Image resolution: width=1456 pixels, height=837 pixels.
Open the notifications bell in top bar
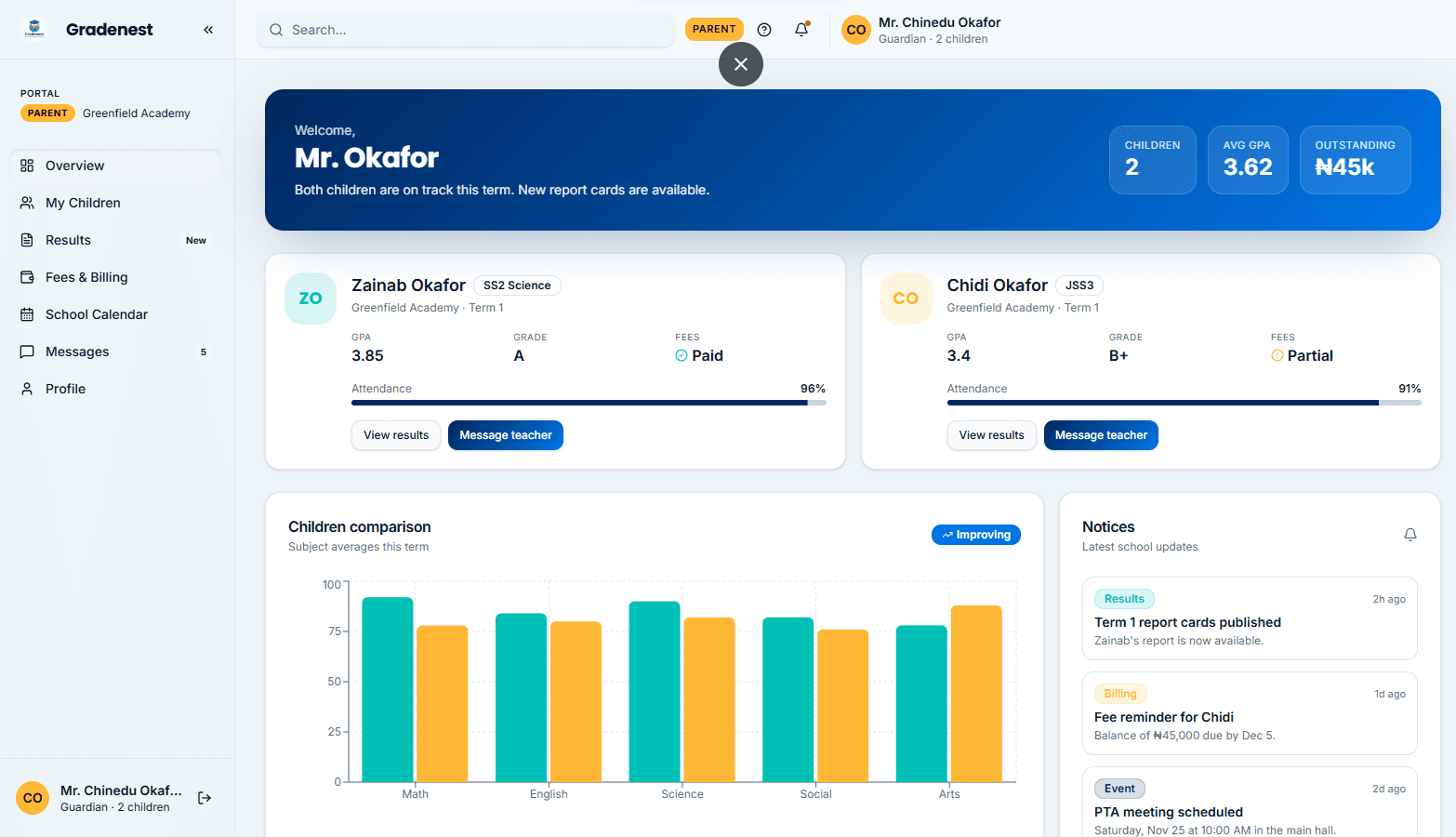pos(801,30)
